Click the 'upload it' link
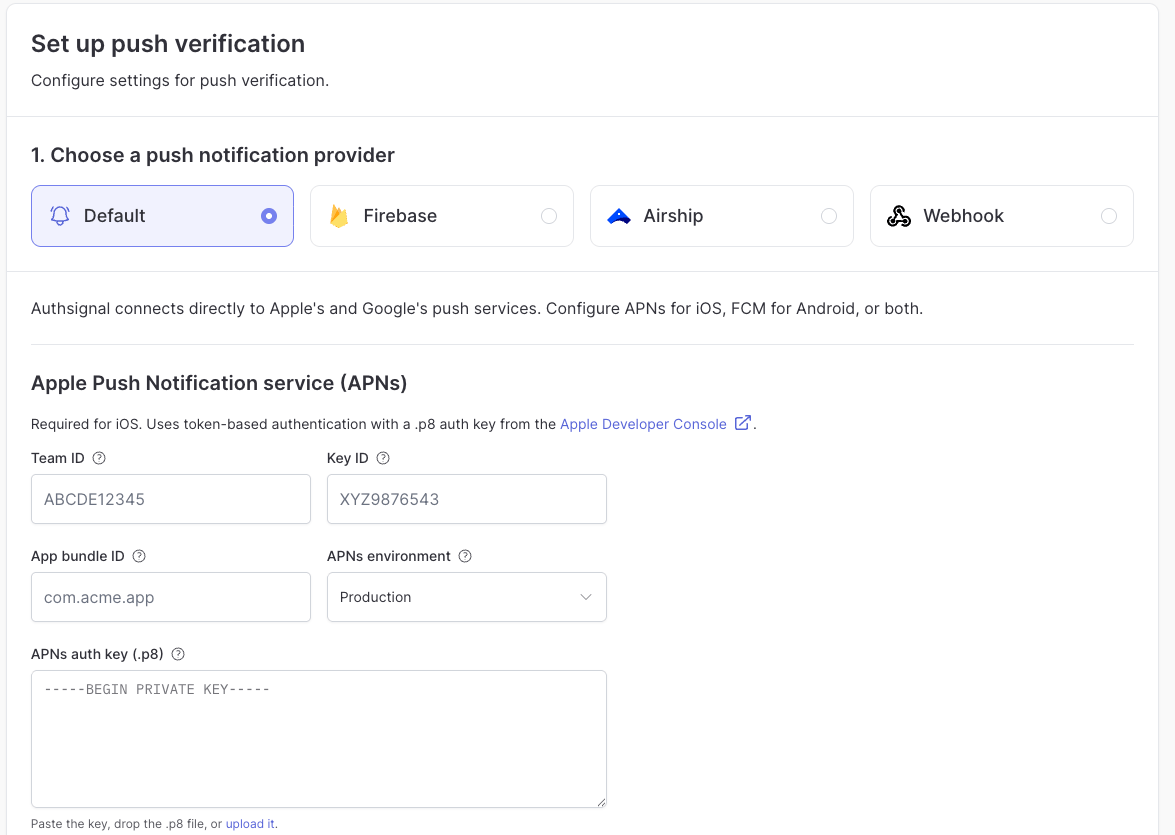 point(250,824)
